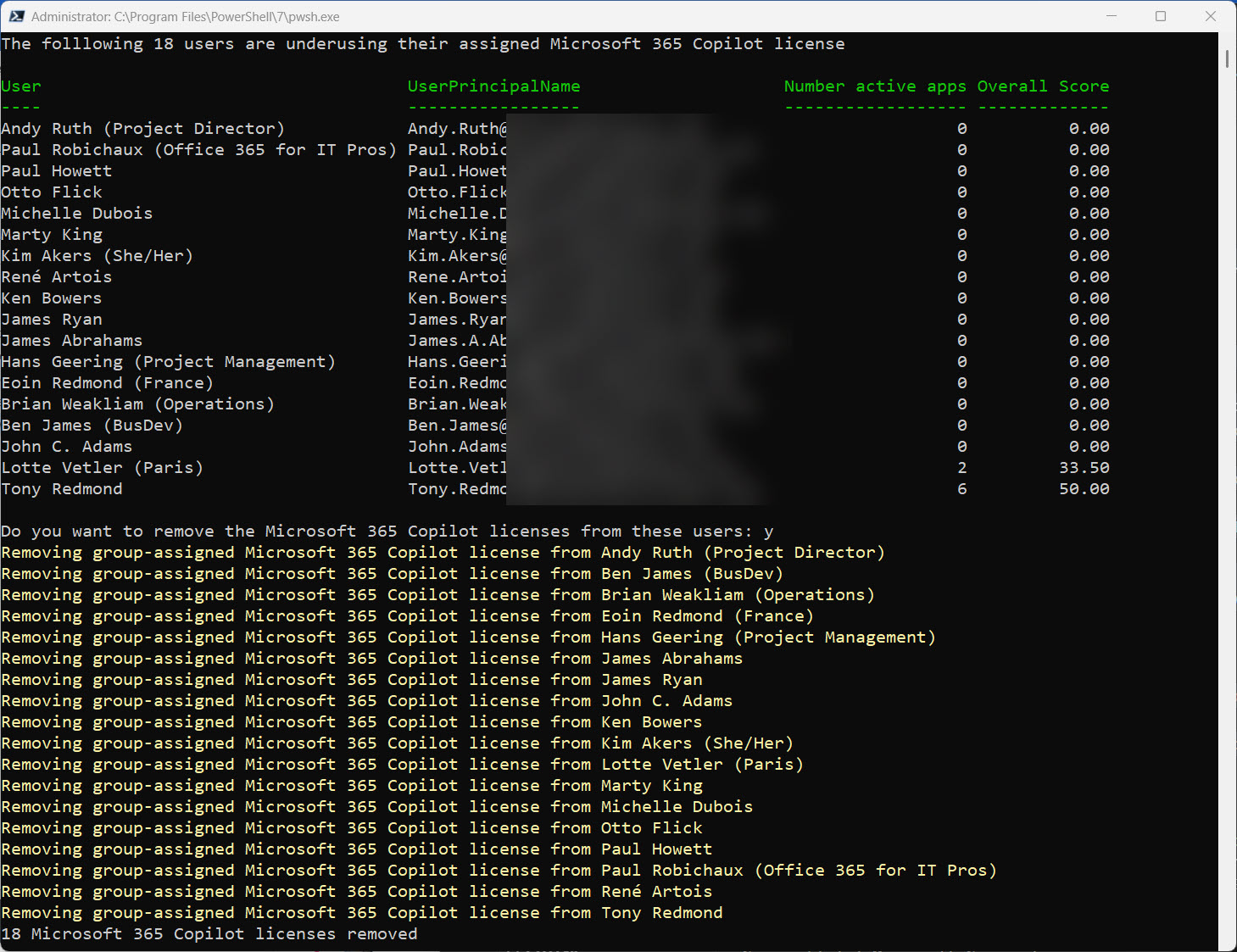Click the René Artois username
The height and width of the screenshot is (952, 1237).
tap(56, 276)
